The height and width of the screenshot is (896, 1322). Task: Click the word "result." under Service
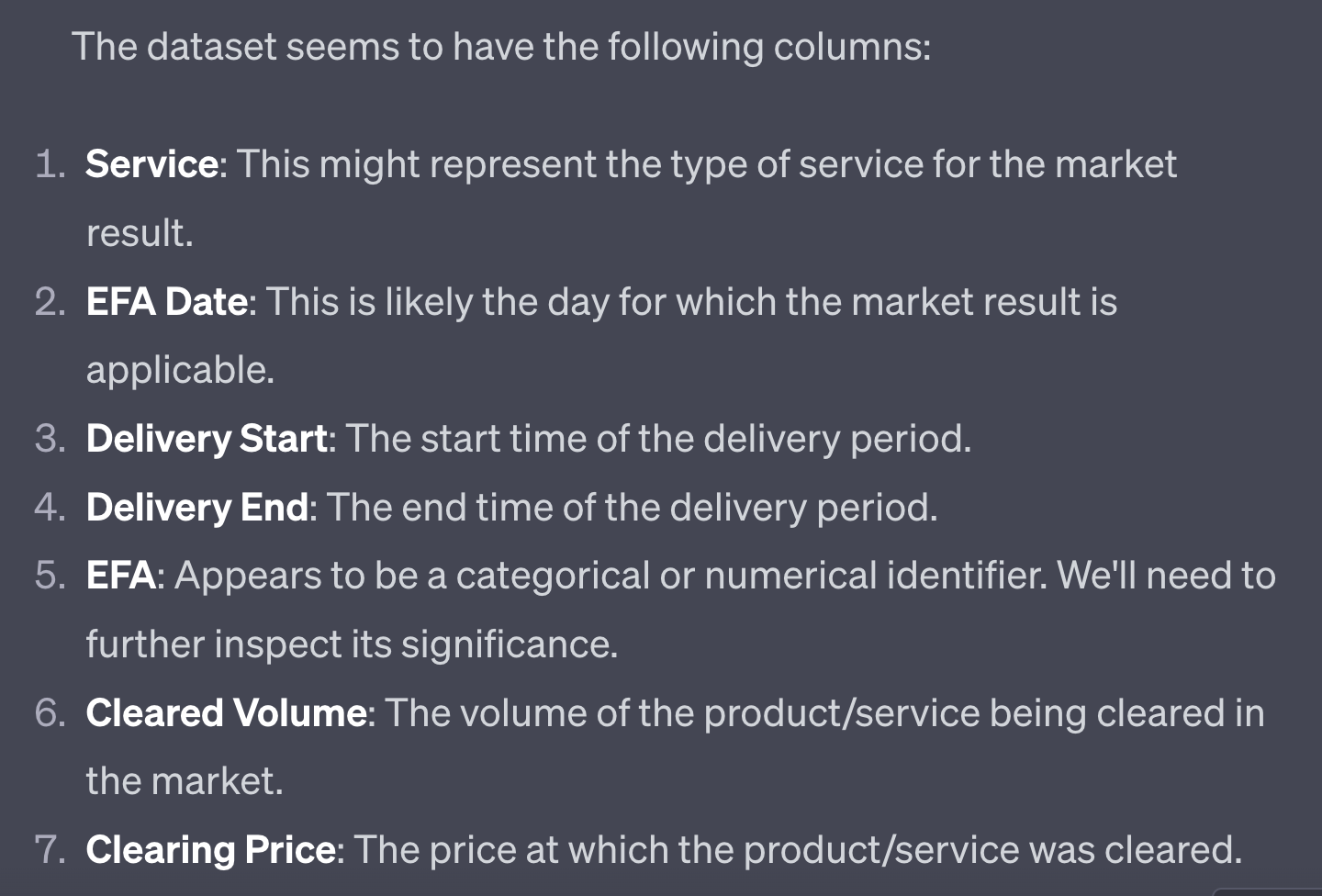140,233
